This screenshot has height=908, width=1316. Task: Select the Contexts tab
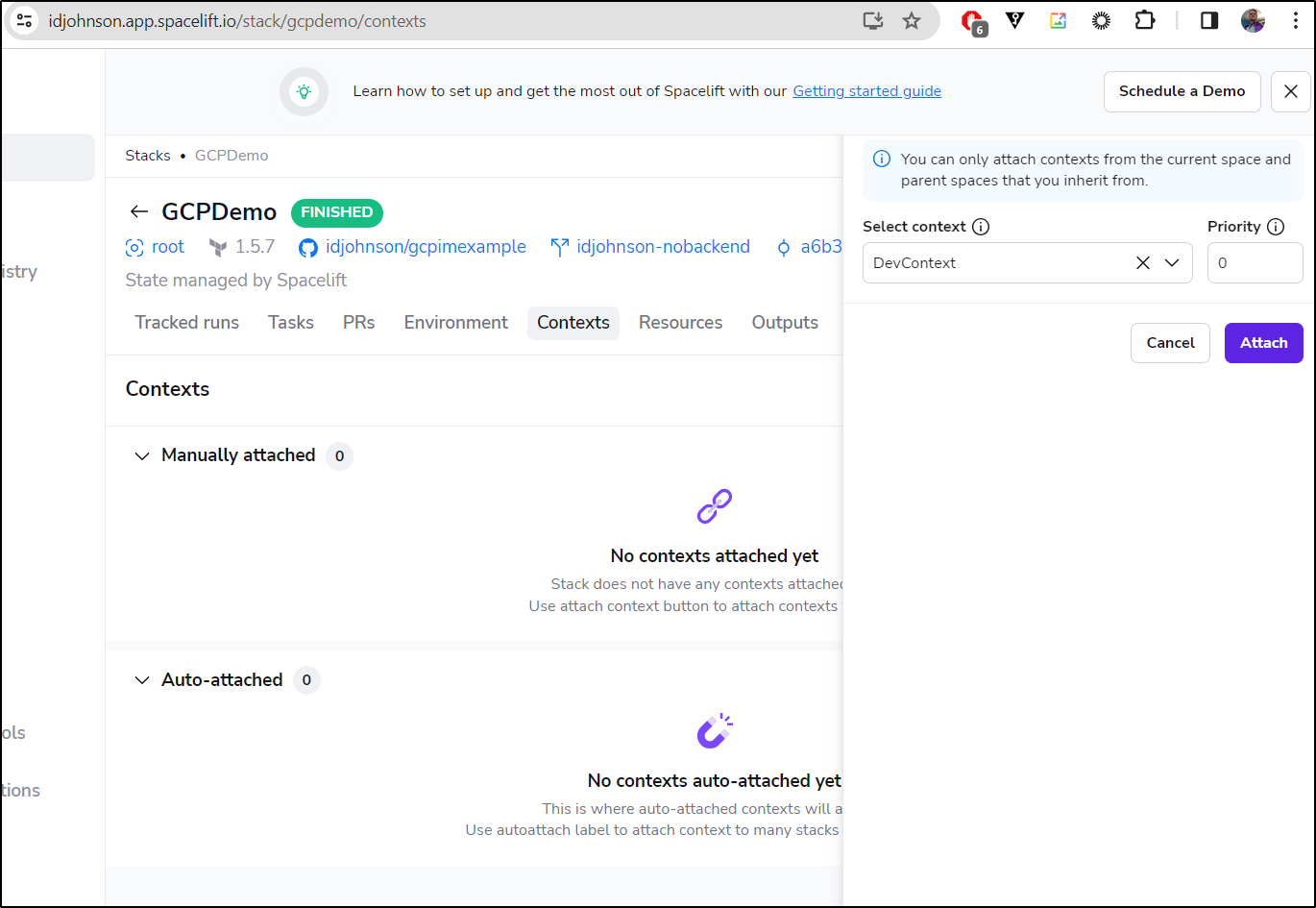pos(573,323)
